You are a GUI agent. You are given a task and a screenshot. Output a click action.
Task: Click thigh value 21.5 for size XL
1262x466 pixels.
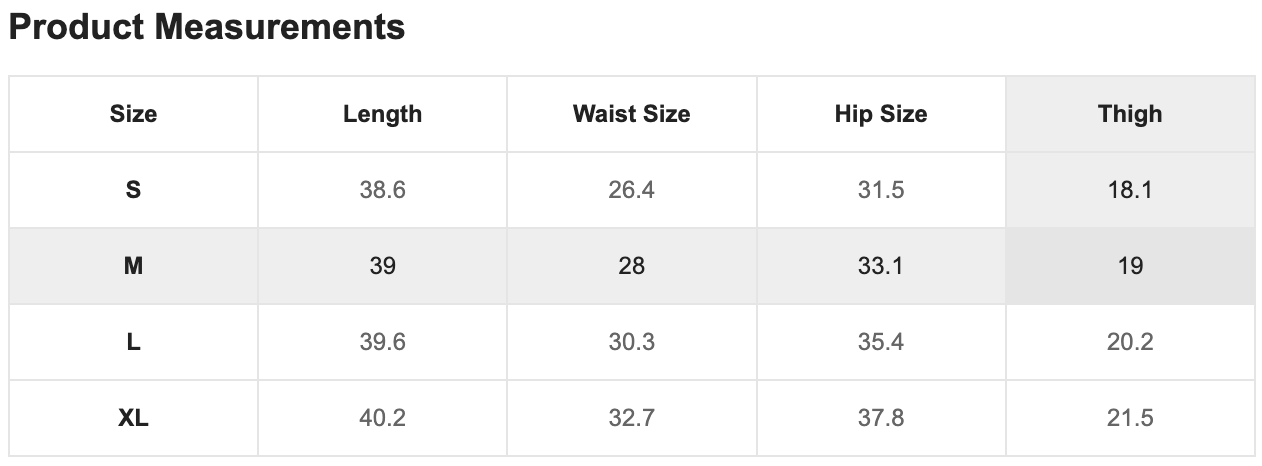(x=1130, y=418)
